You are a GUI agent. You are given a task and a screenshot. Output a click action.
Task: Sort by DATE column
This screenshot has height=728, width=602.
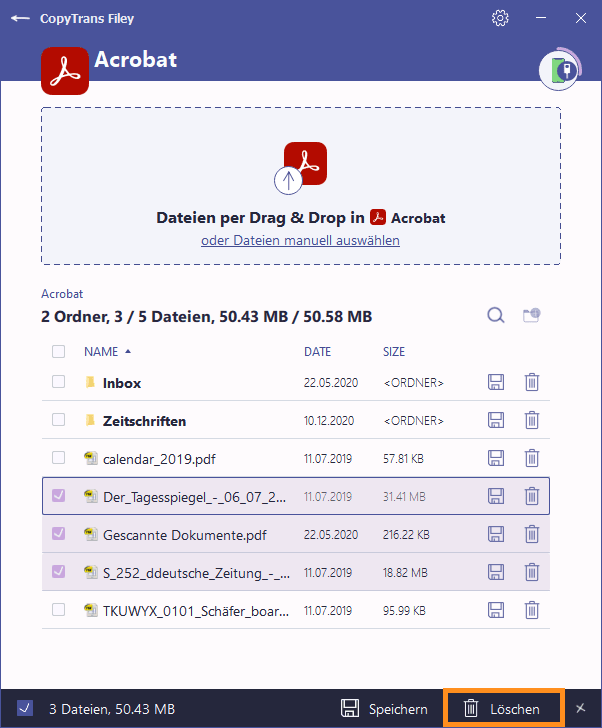tap(317, 352)
